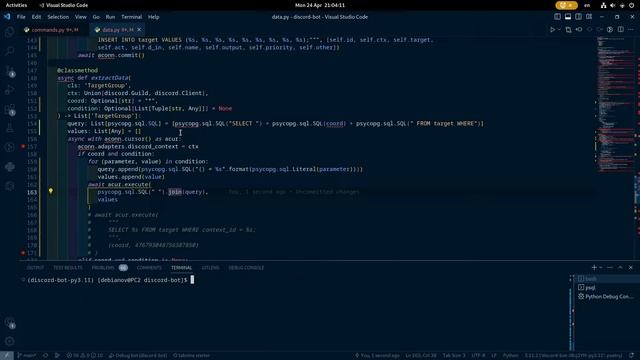The image size is (640, 360).
Task: Open the en keyboard layout indicator
Action: 587,5
